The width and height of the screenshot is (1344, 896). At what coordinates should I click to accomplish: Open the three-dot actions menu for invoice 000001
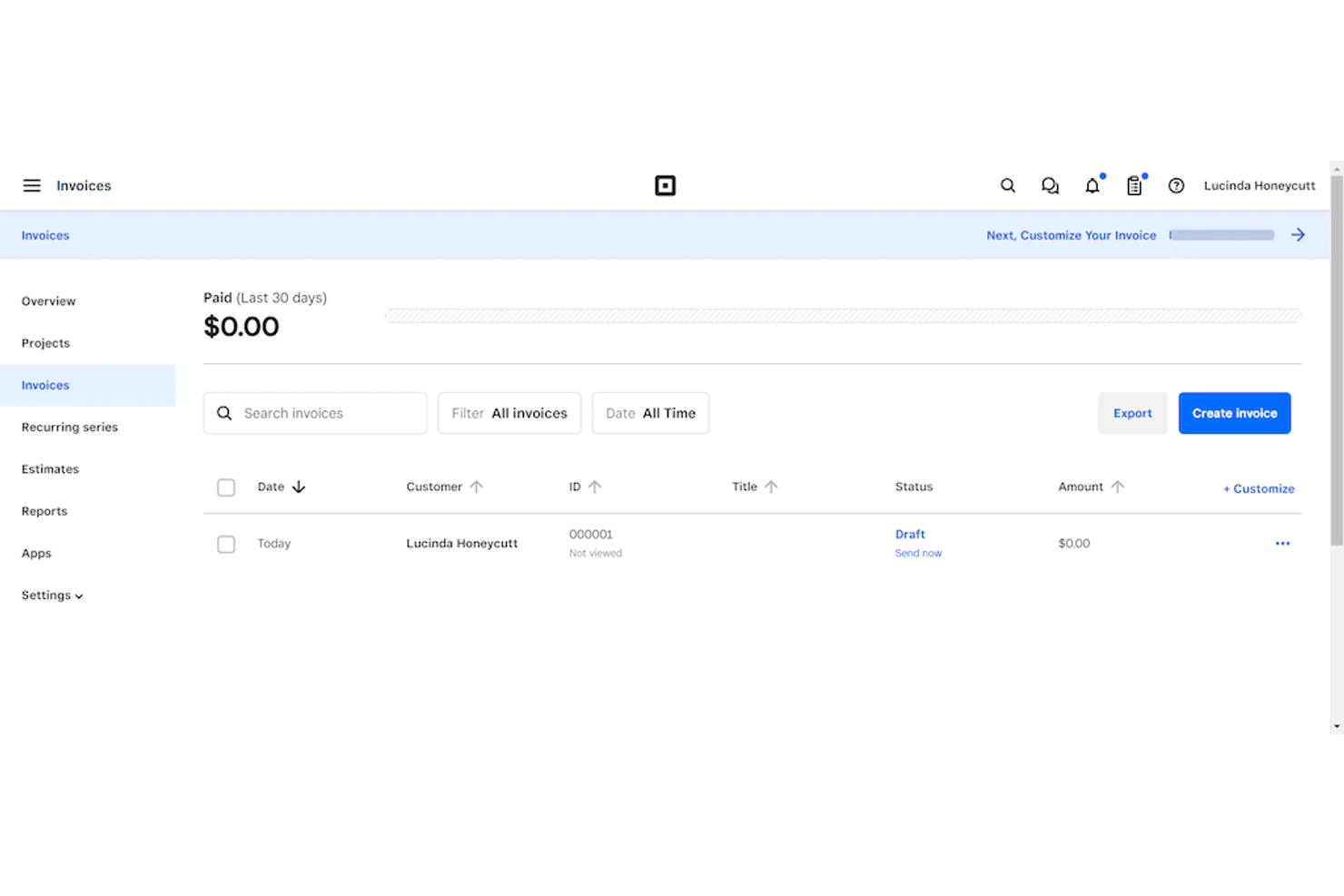tap(1282, 543)
